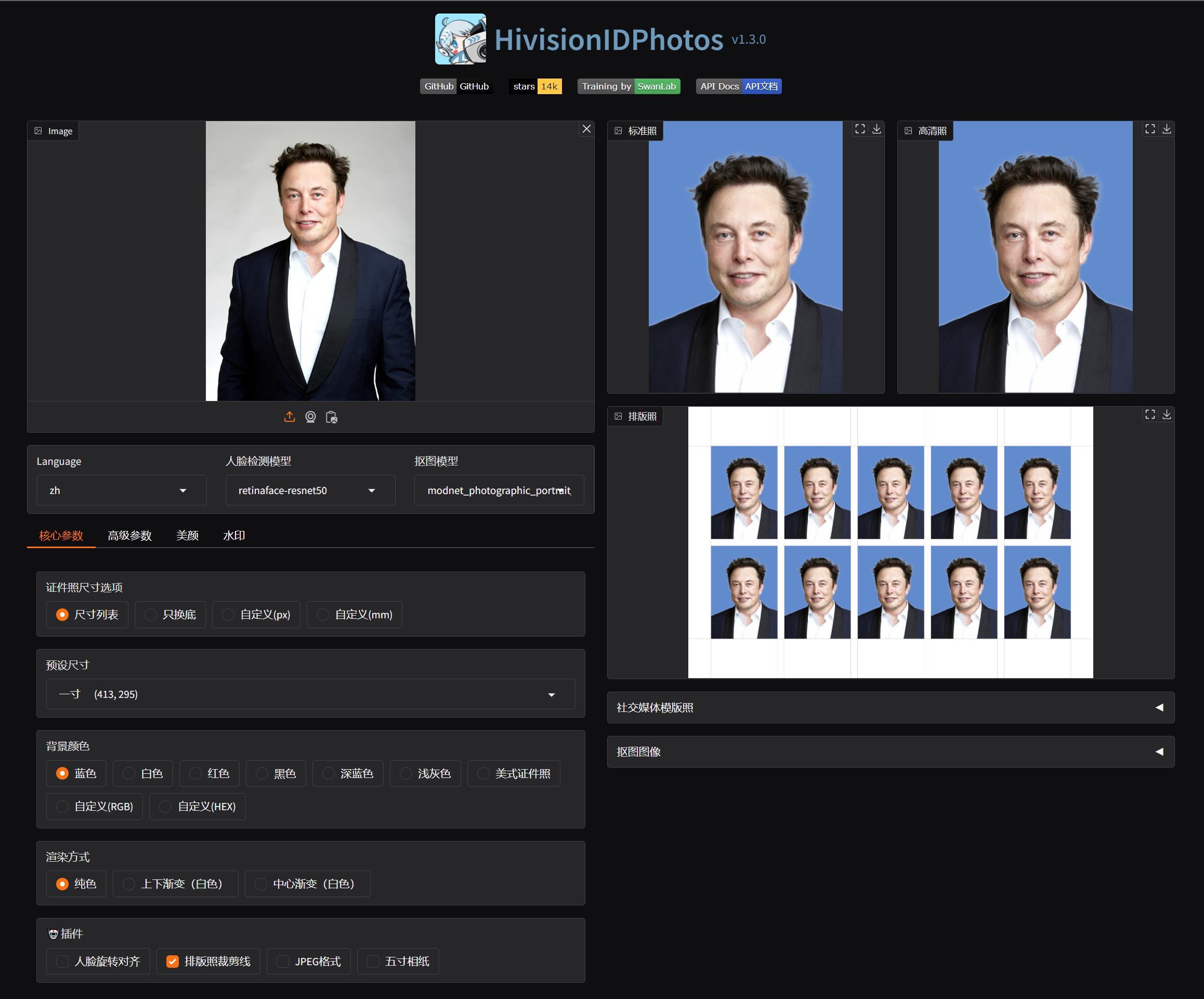The height and width of the screenshot is (999, 1204).
Task: Switch to the 高级参数 tab
Action: click(129, 535)
